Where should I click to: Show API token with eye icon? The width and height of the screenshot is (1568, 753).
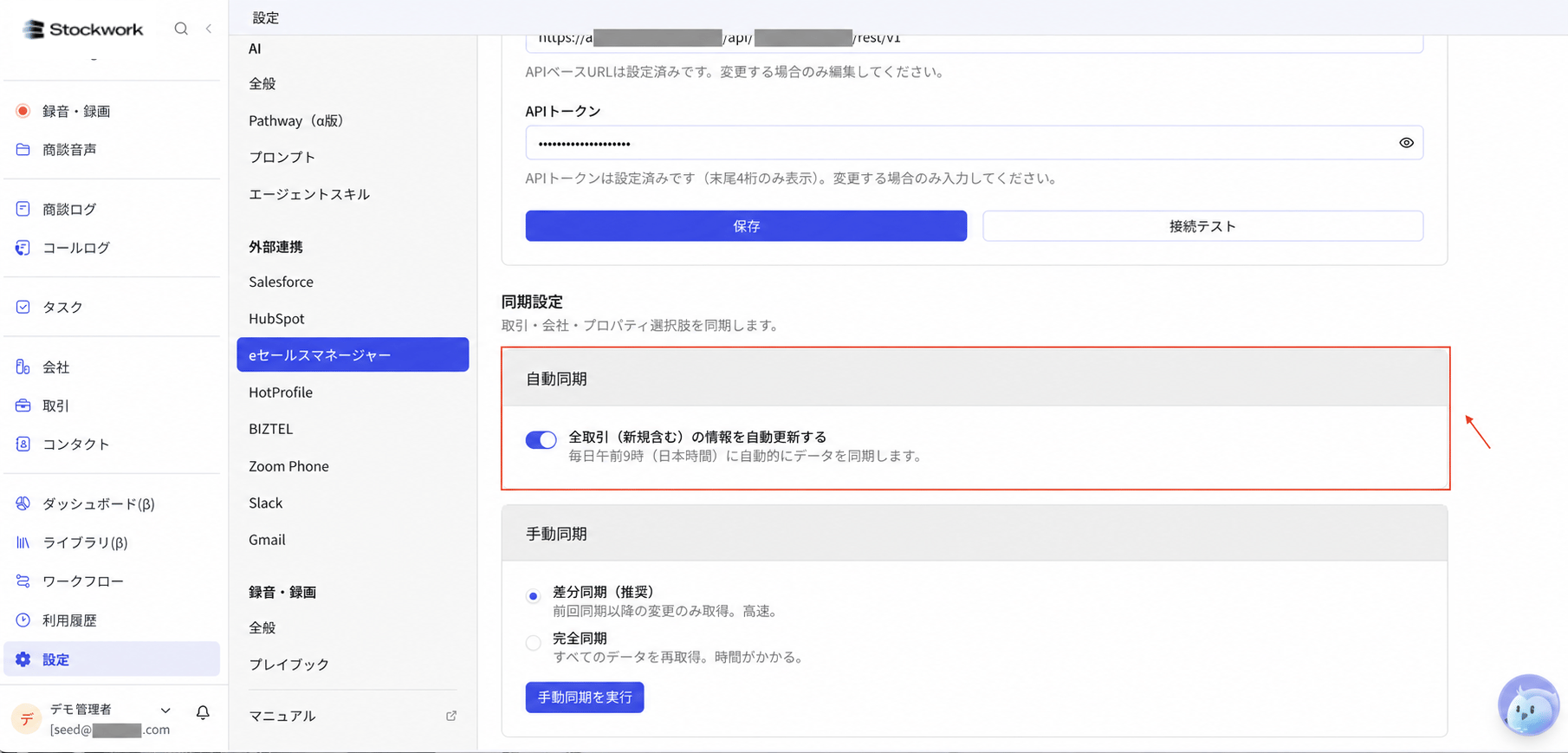pyautogui.click(x=1406, y=143)
